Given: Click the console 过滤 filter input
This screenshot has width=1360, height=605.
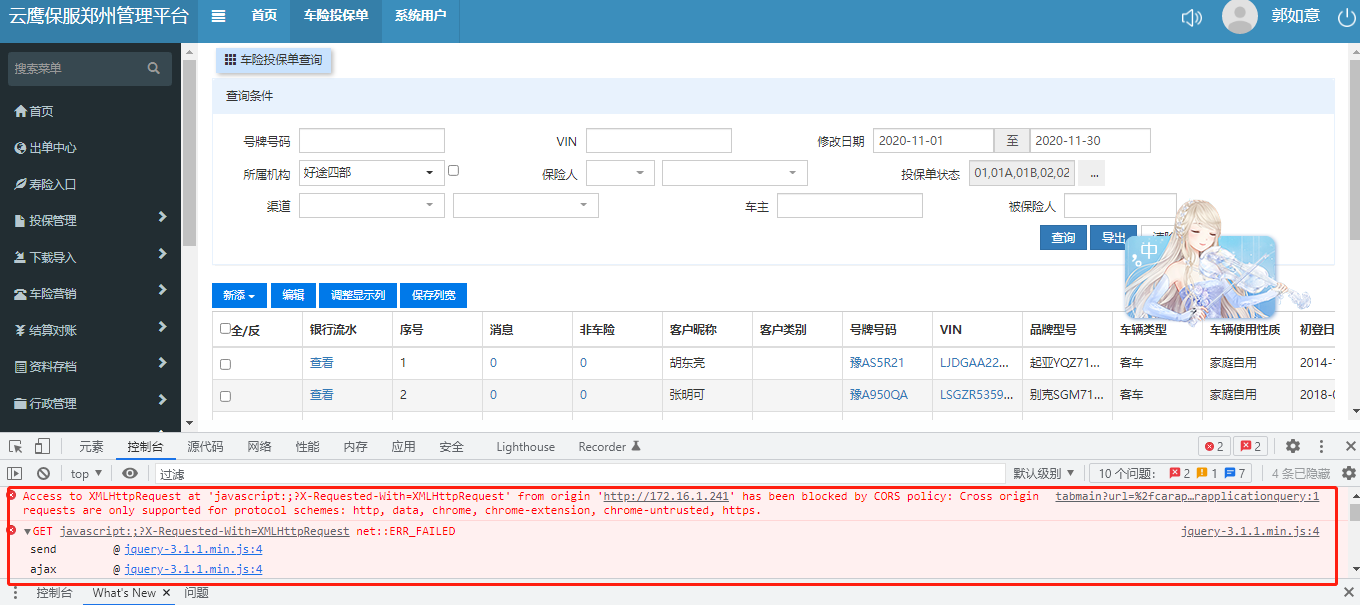Looking at the screenshot, I should (580, 474).
